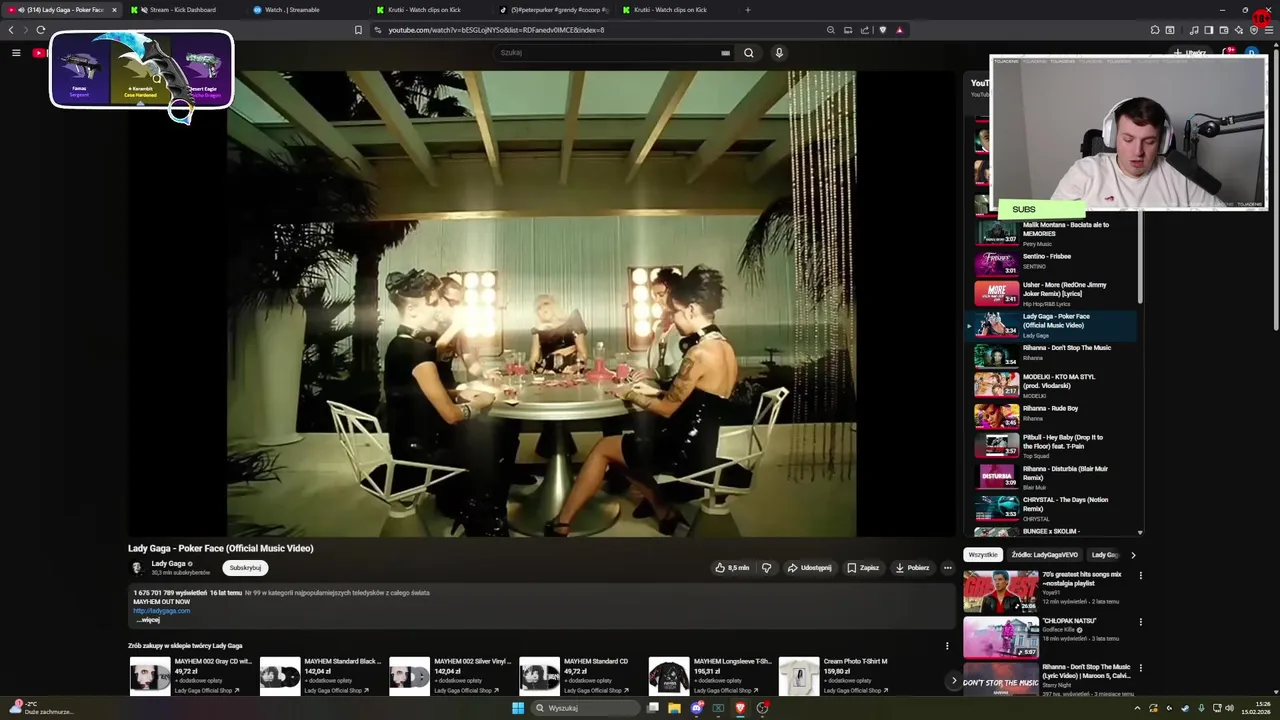This screenshot has height=720, width=1280.
Task: Share the video with Udostępnij
Action: pos(809,568)
